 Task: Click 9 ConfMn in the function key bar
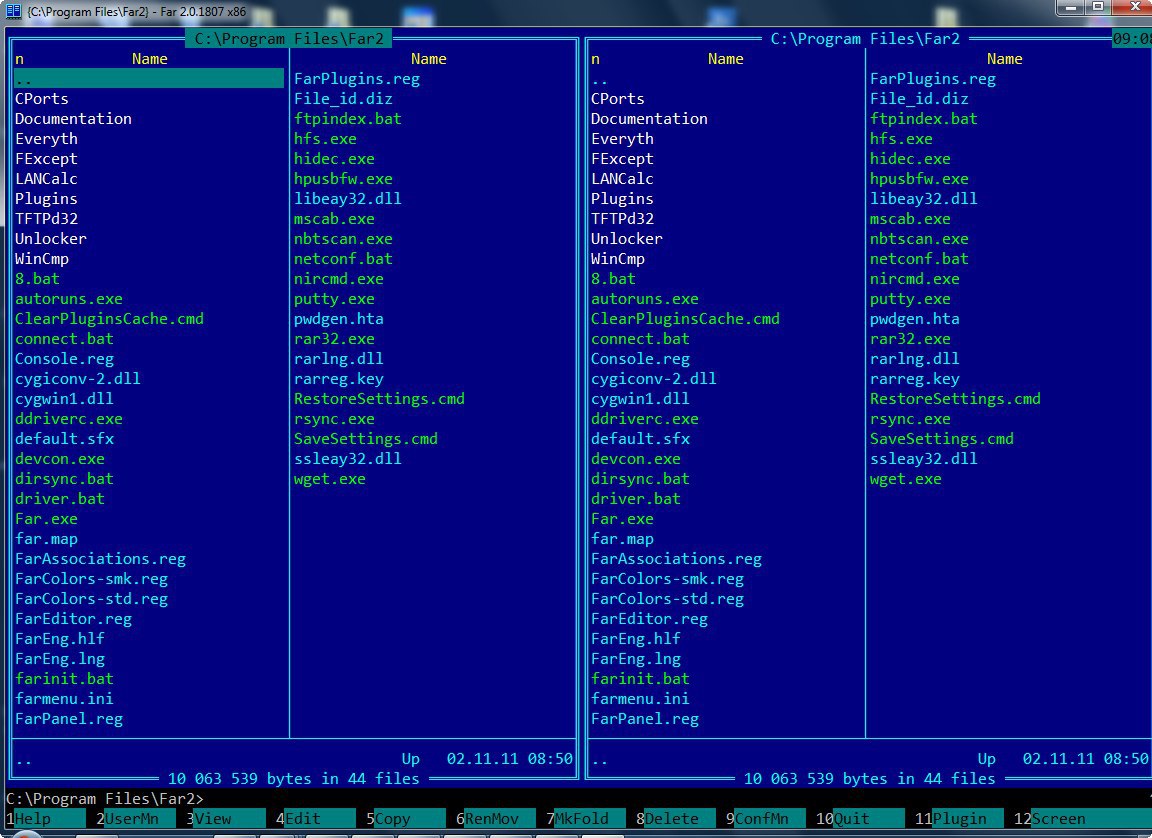tap(766, 818)
